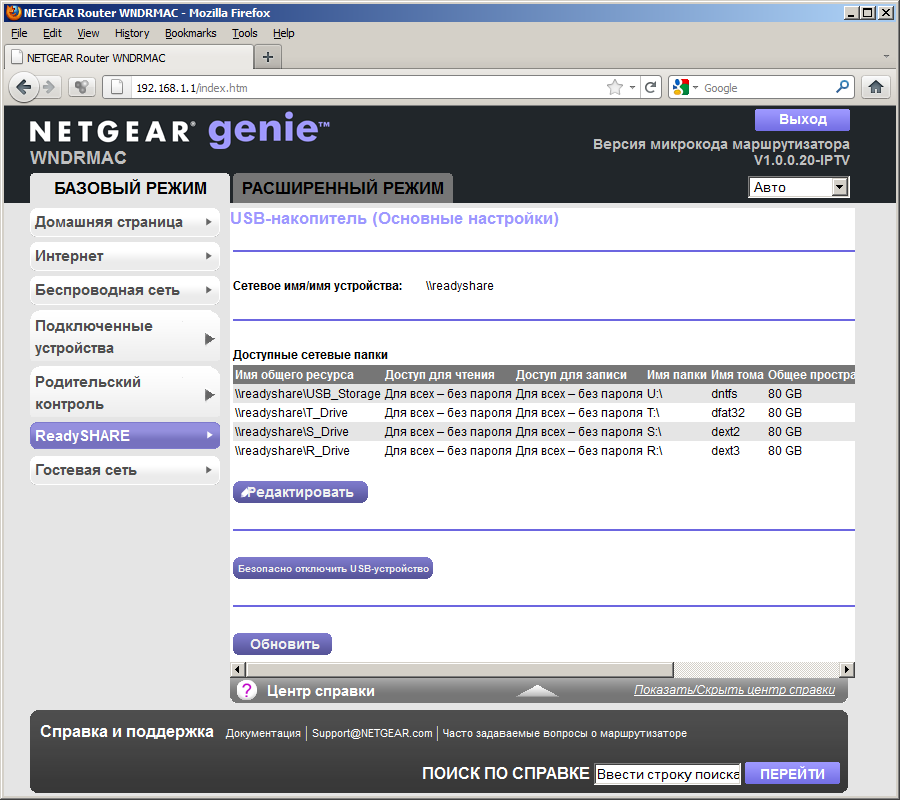Viewport: 900px width, 800px height.
Task: Open the Bookmarks menu
Action: pyautogui.click(x=191, y=33)
